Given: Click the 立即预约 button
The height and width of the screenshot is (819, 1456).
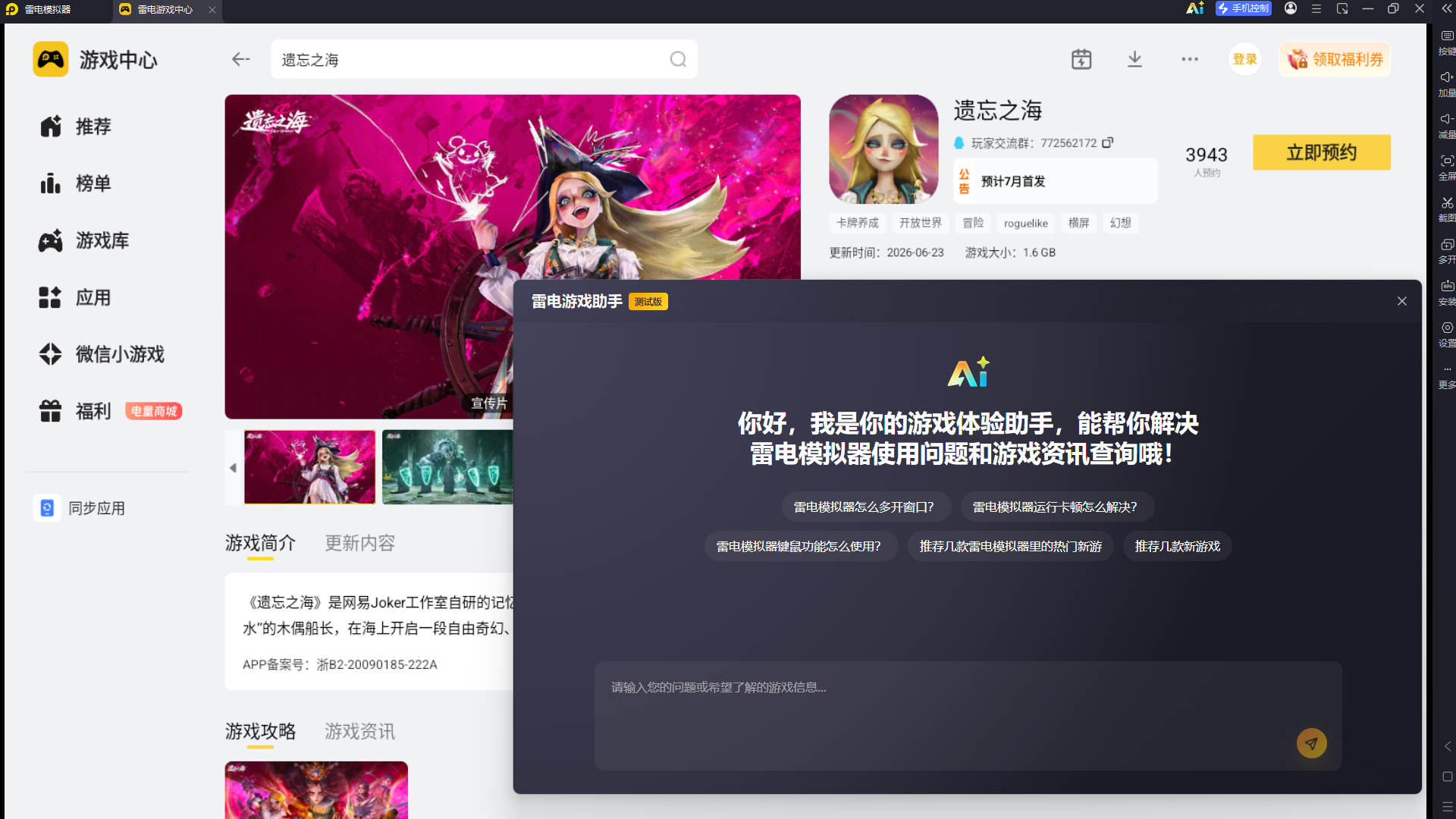Looking at the screenshot, I should coord(1321,152).
